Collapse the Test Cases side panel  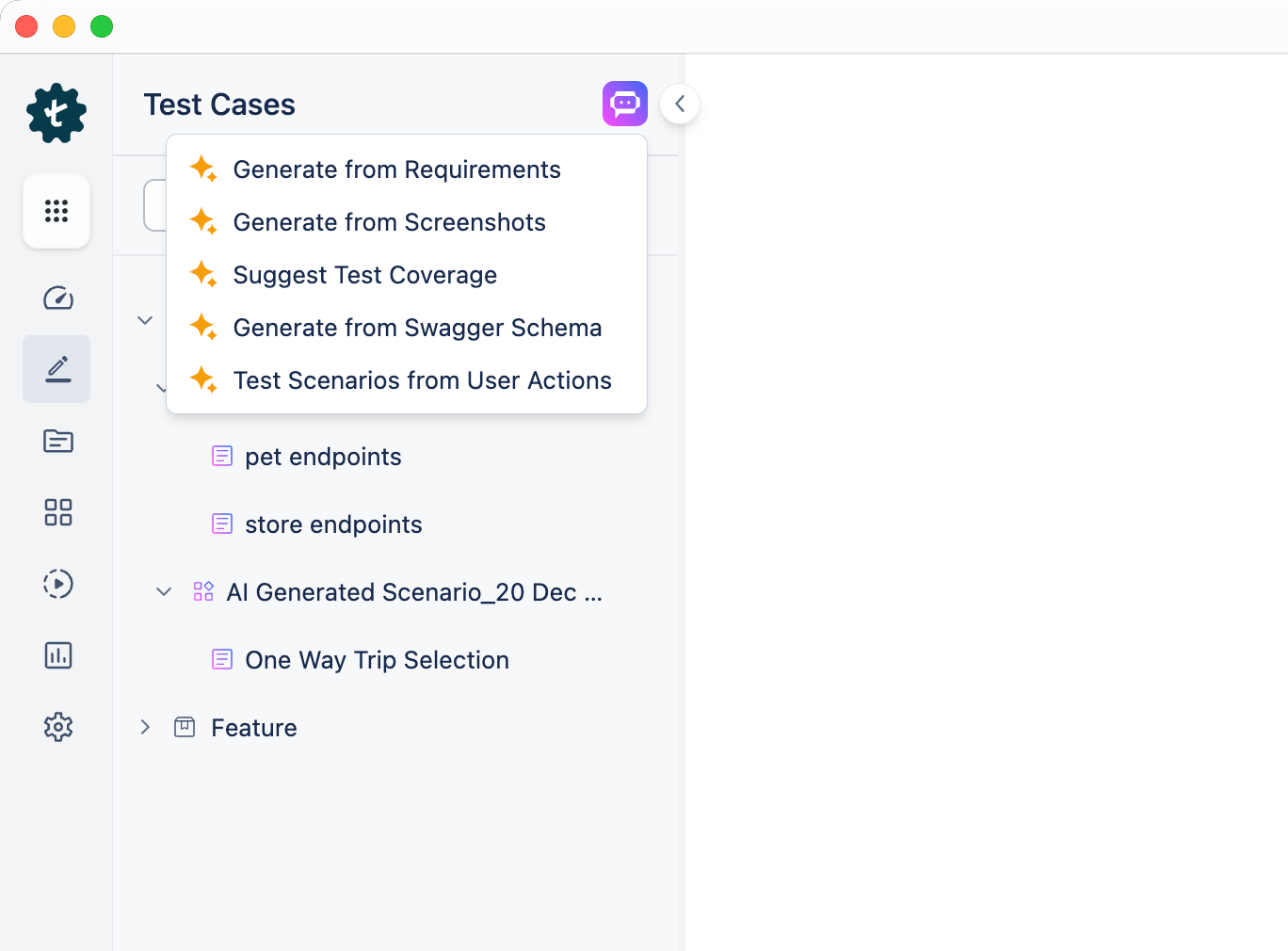point(680,104)
